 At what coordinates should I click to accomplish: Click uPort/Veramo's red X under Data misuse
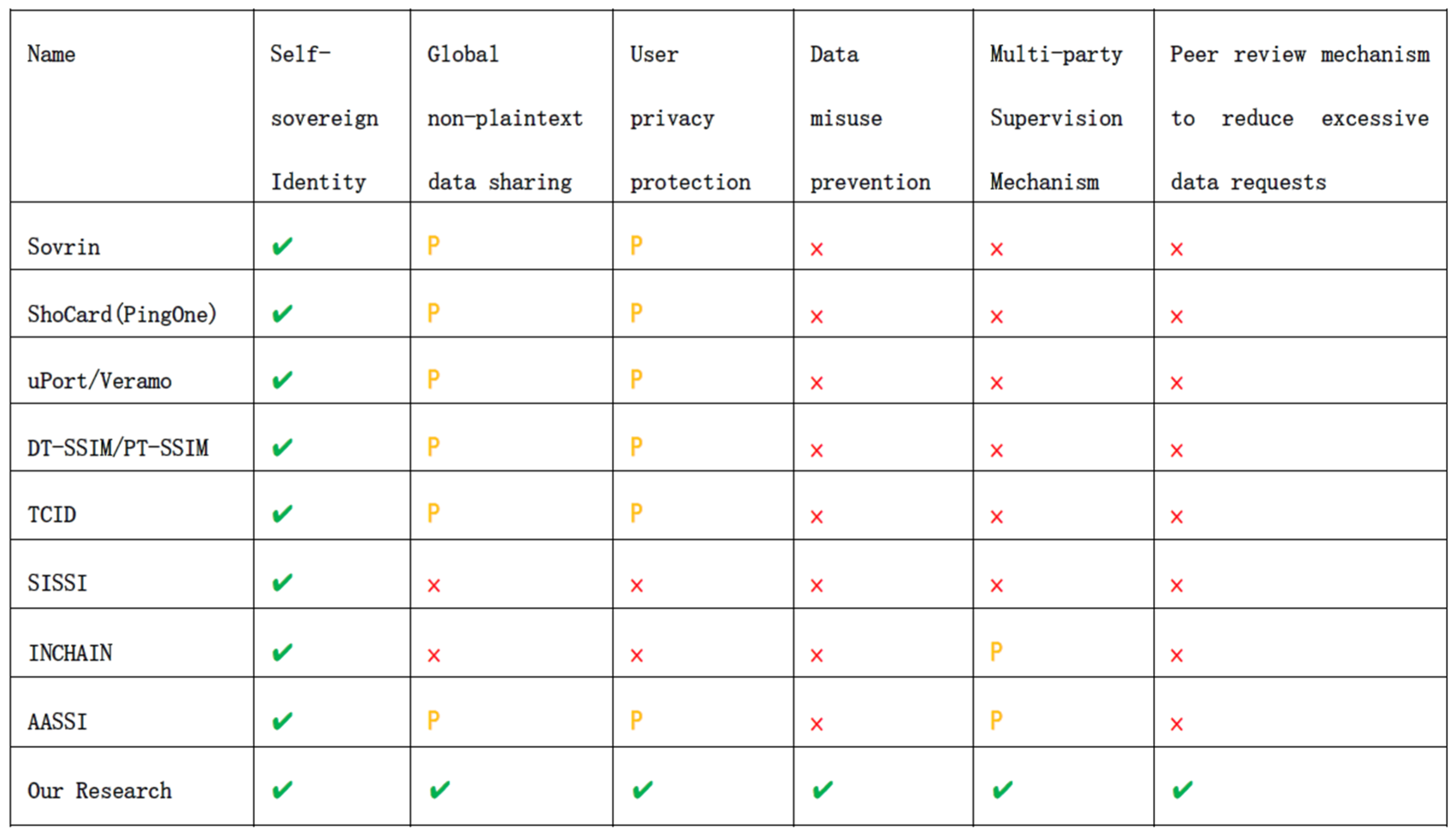(x=816, y=383)
